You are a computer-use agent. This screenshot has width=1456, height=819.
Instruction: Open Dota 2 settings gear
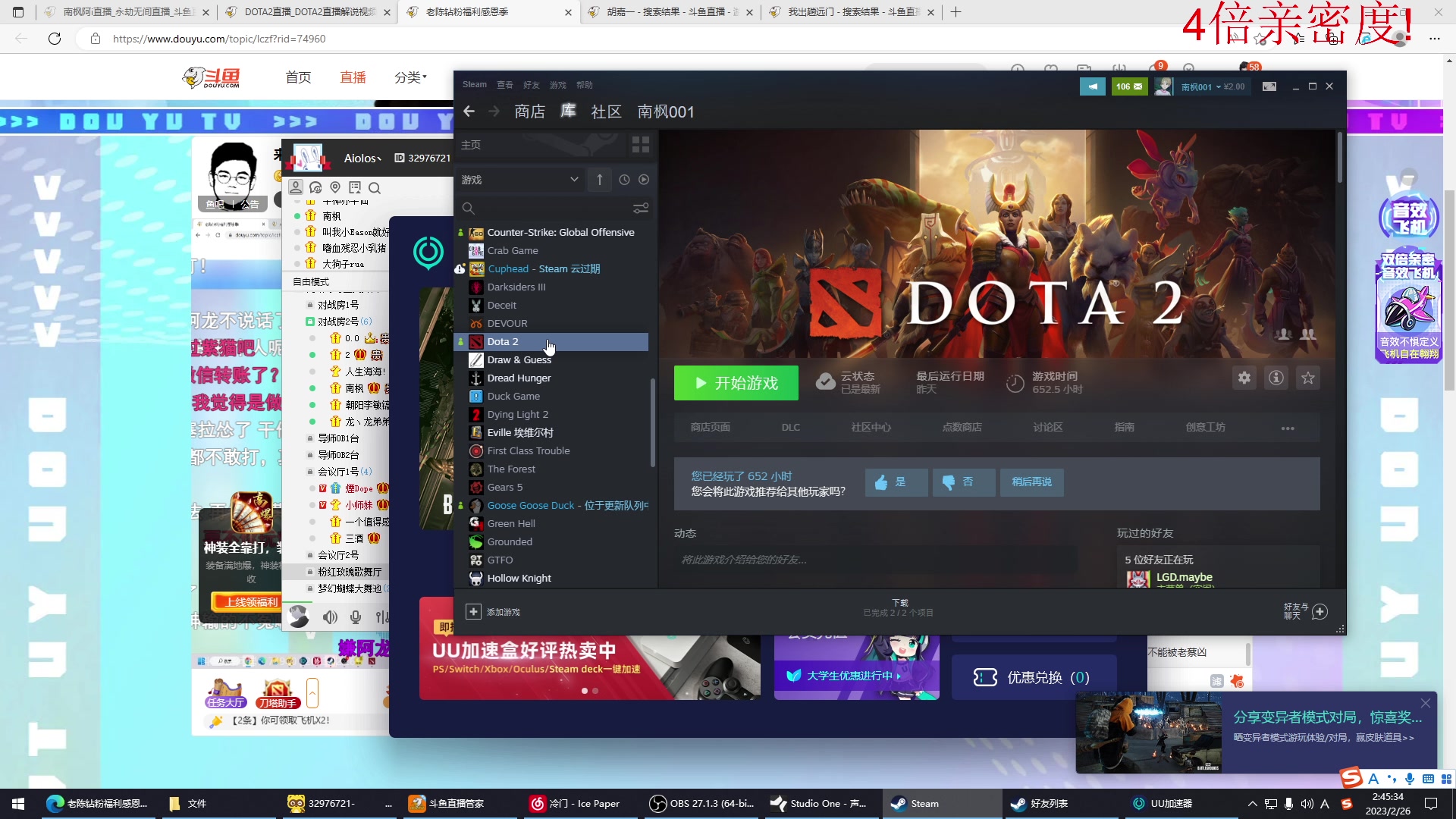click(1244, 378)
